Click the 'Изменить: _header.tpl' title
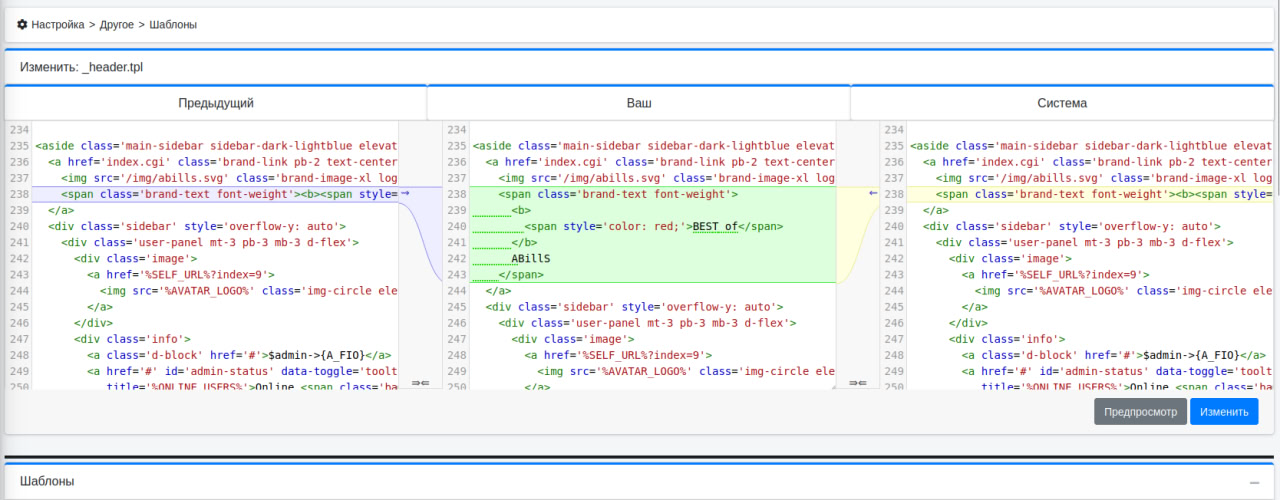The width and height of the screenshot is (1280, 500). click(81, 67)
